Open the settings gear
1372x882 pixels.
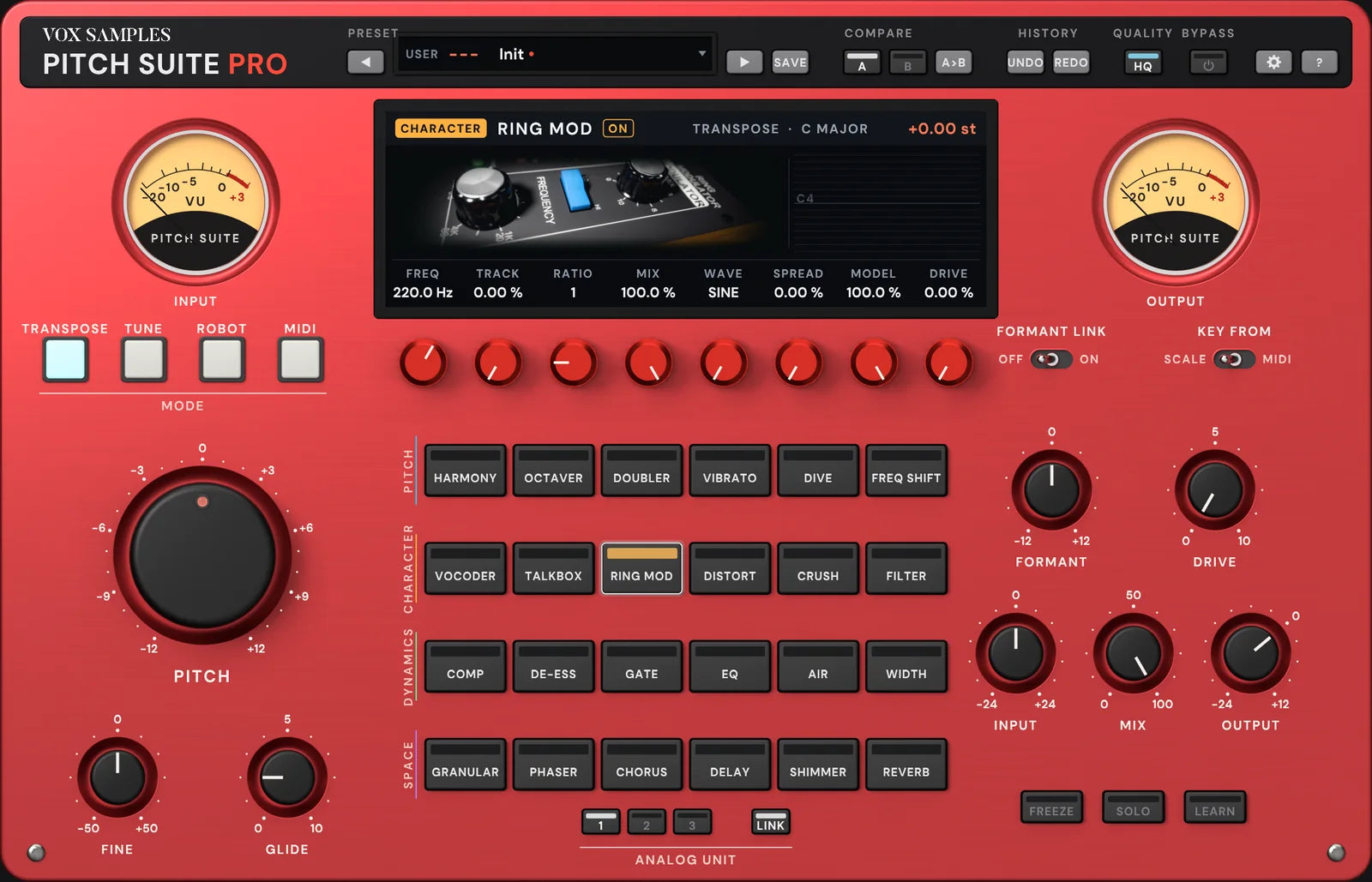pos(1273,62)
